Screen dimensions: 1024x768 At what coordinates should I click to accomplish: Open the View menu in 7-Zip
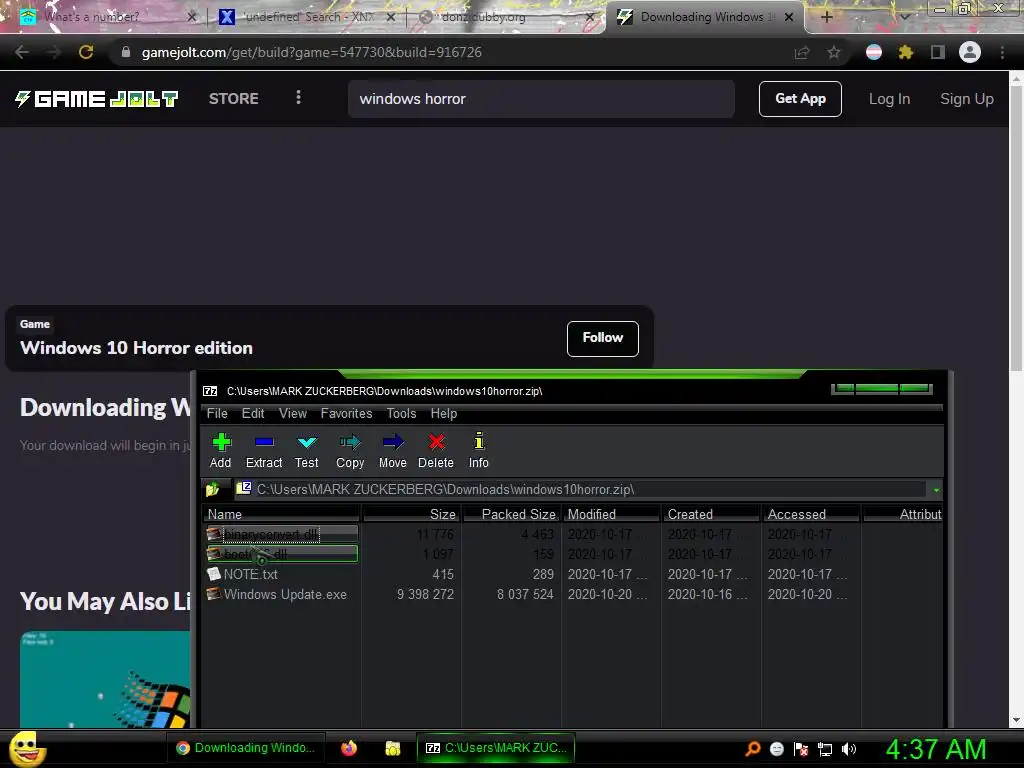293,413
